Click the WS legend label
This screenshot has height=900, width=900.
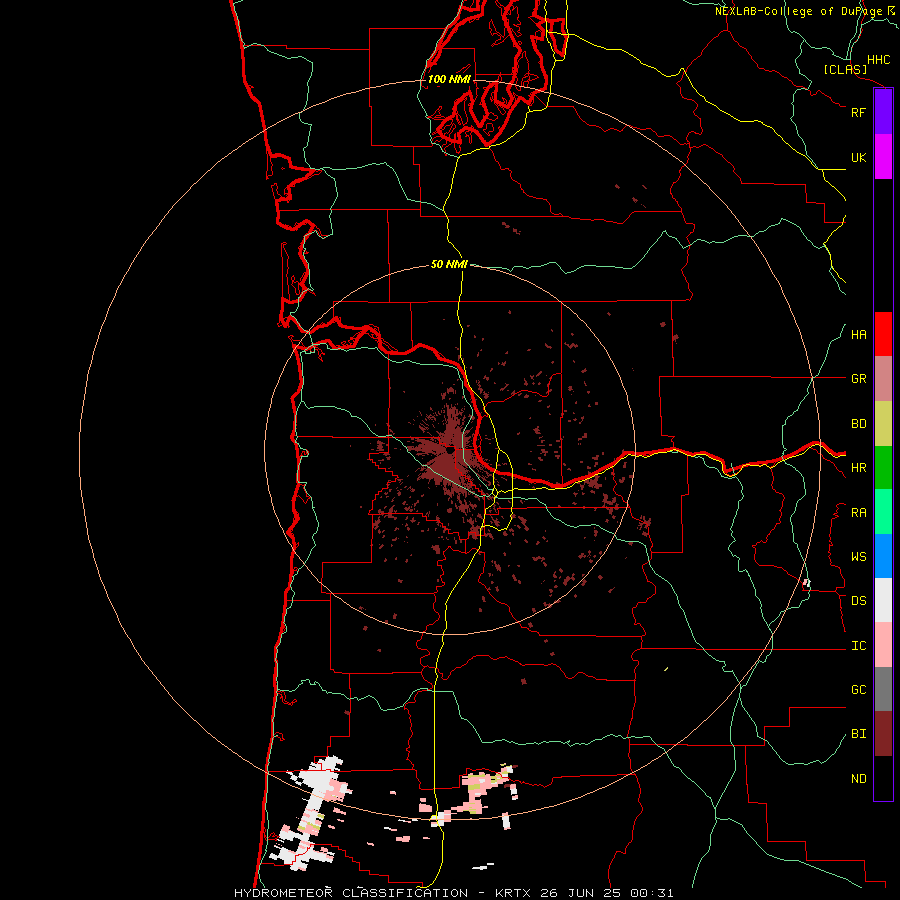[x=858, y=557]
